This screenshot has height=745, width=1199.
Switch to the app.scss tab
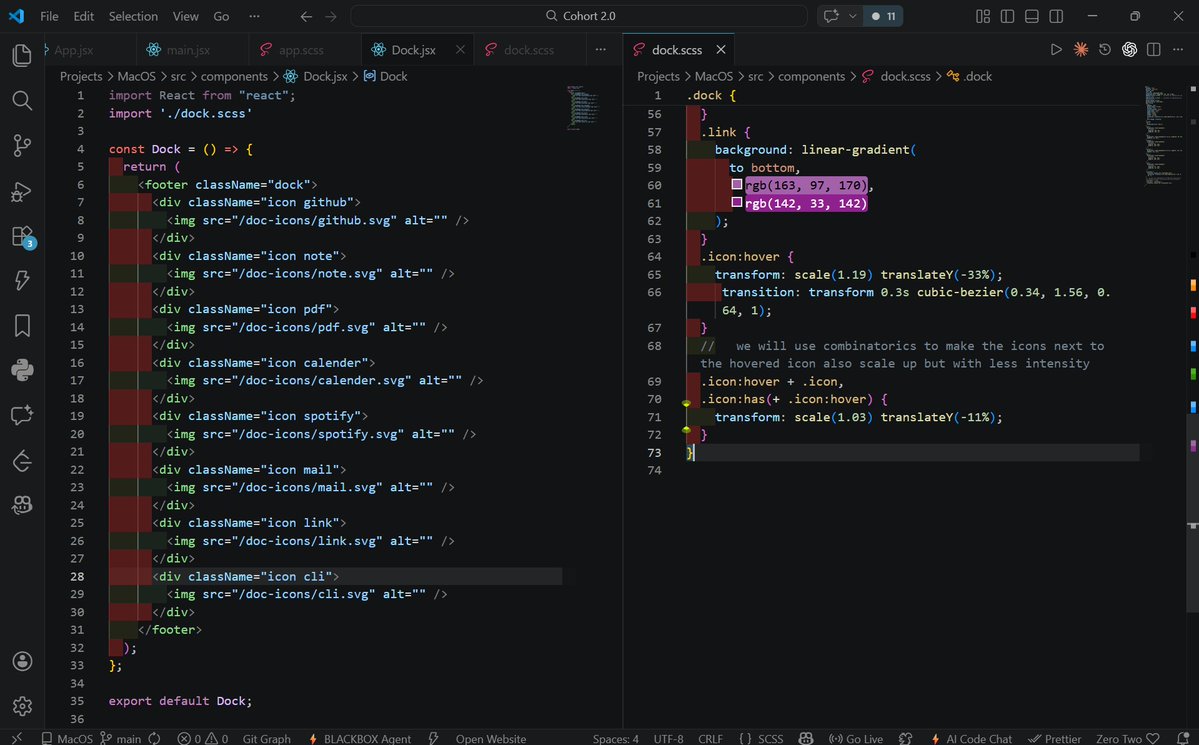[301, 50]
